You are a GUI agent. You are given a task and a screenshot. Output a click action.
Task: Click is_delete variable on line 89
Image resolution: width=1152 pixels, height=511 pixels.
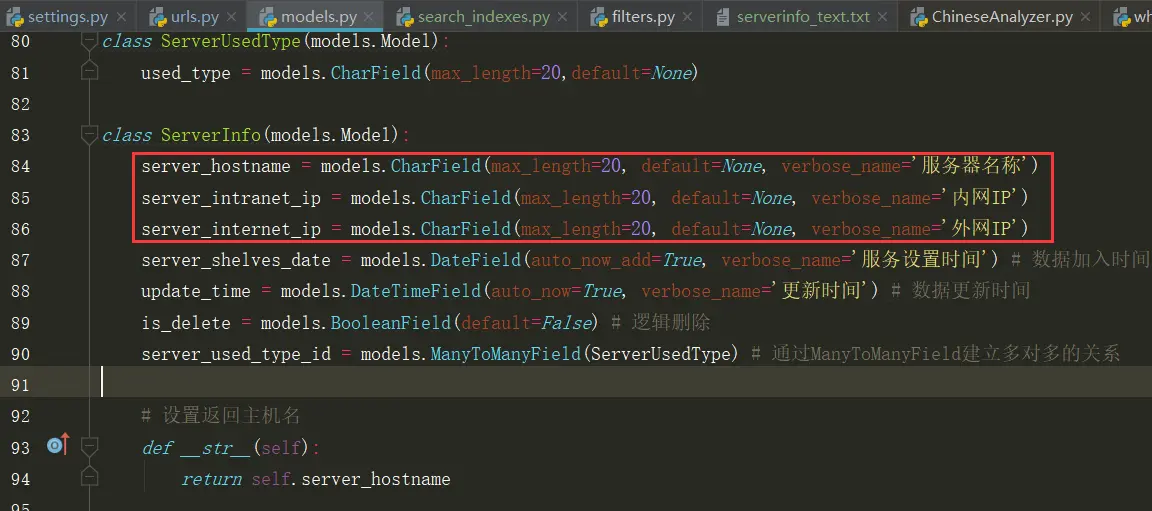pos(186,323)
